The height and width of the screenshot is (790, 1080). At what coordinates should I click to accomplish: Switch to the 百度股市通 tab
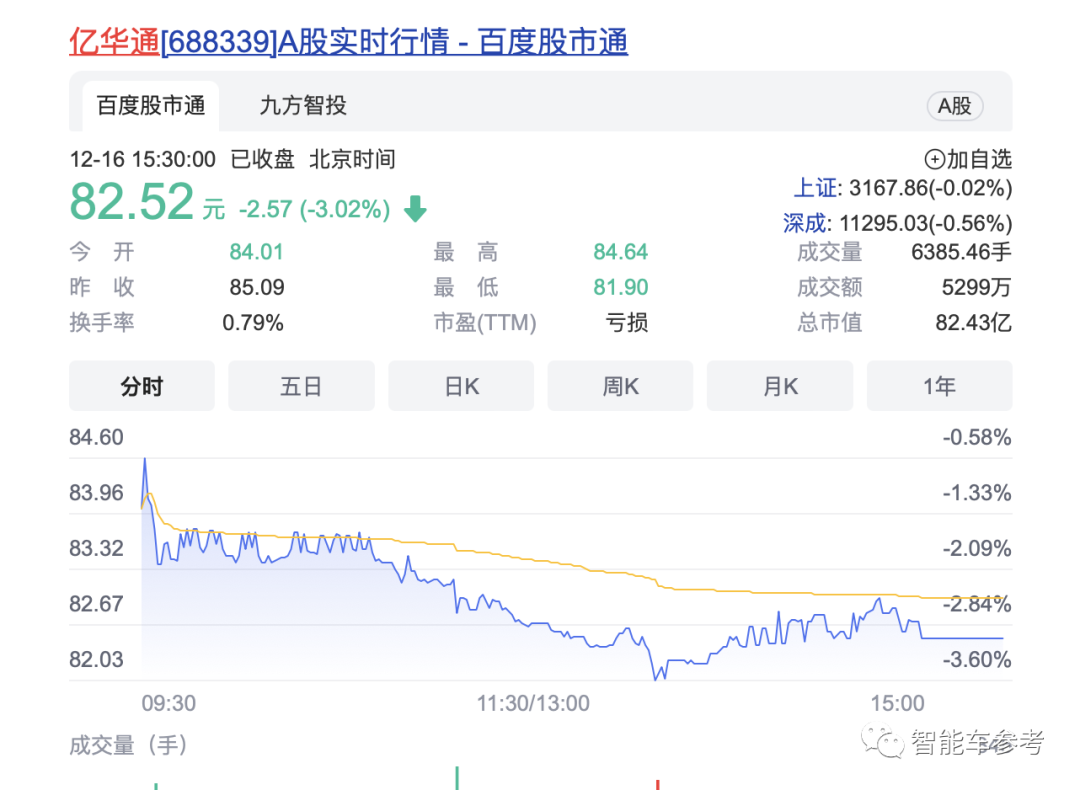151,105
